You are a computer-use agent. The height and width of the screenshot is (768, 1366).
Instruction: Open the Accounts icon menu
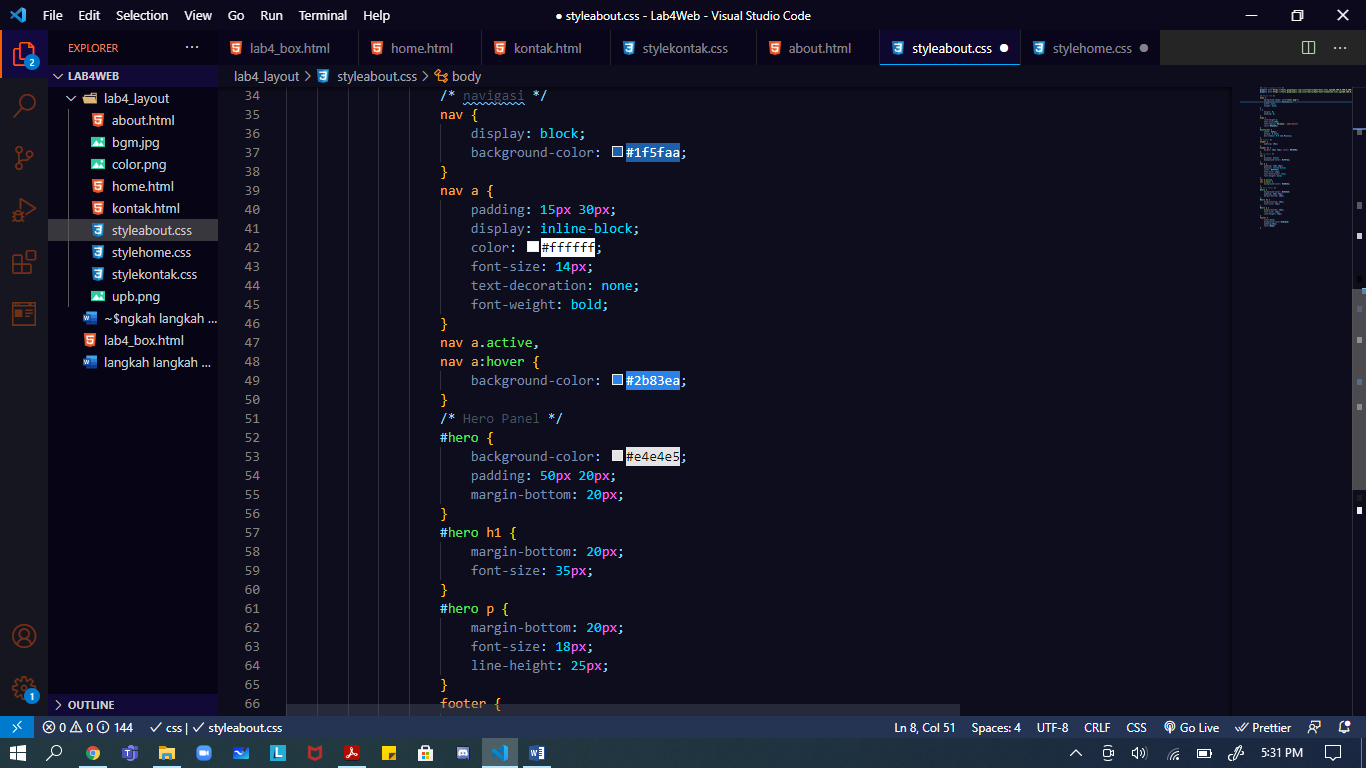(24, 635)
